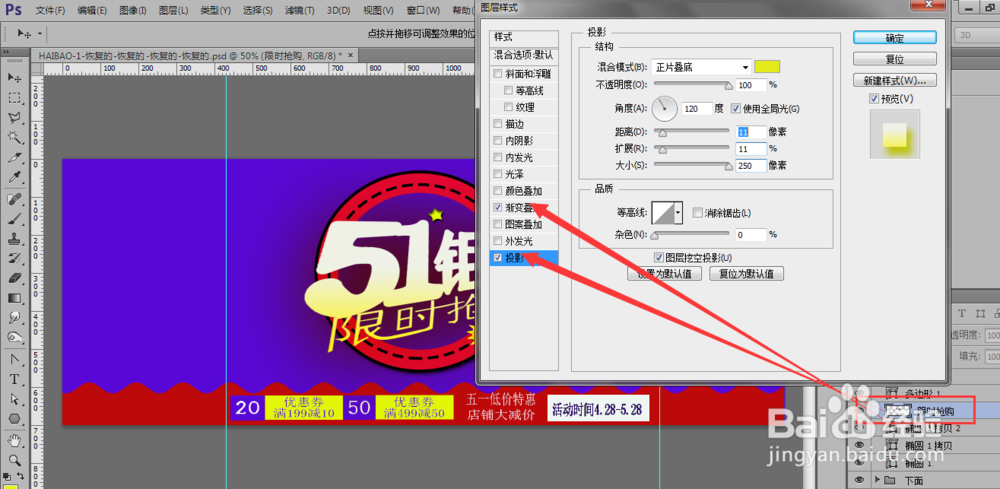Select the Move tool in the toolbox
Image resolution: width=1000 pixels, height=489 pixels.
14,77
